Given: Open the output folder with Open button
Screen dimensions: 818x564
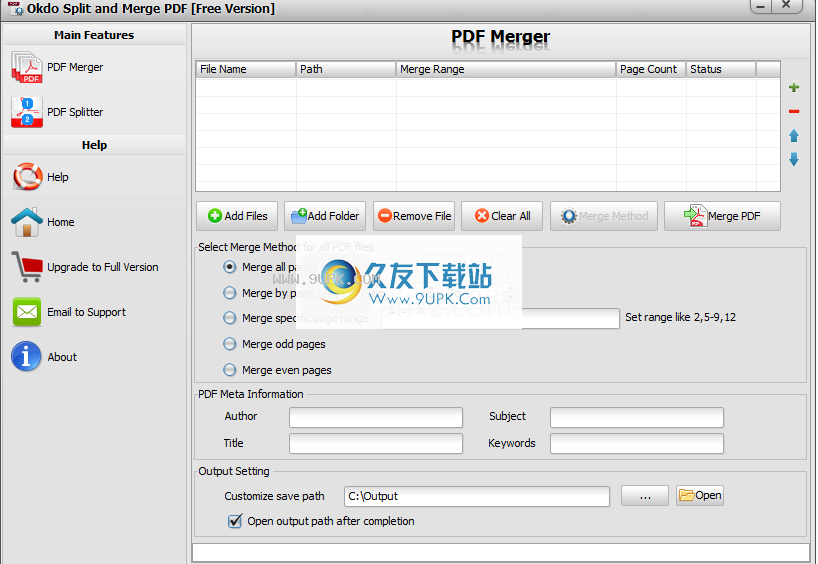Looking at the screenshot, I should (x=700, y=495).
